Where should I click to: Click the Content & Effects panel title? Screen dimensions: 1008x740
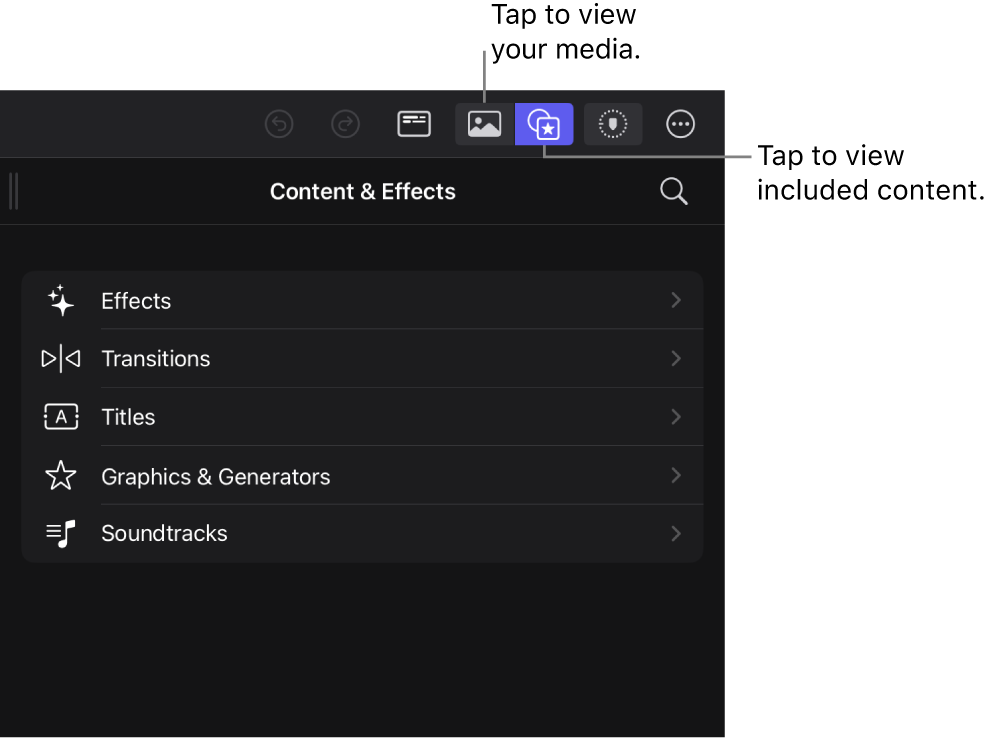tap(362, 192)
